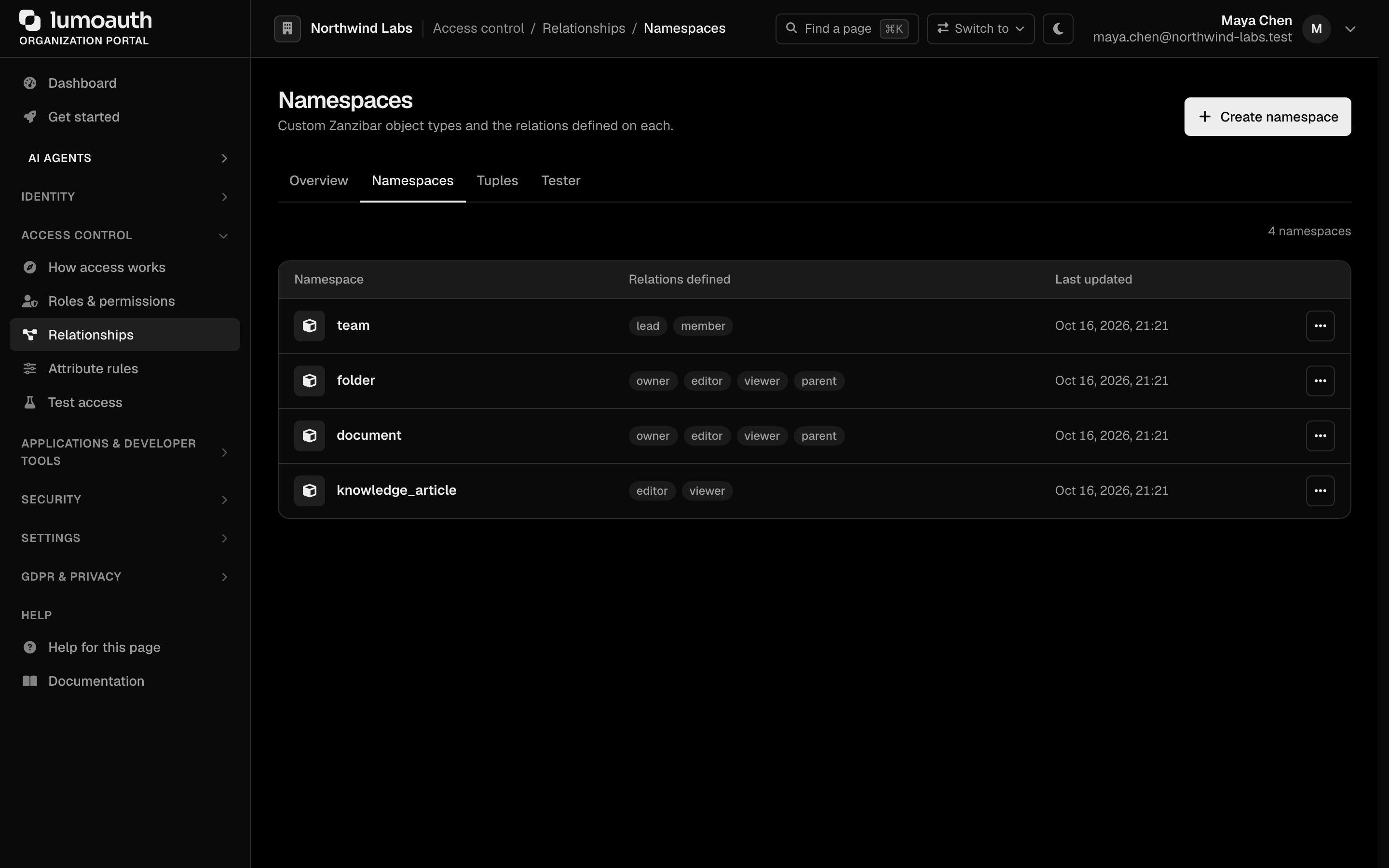Open Help for this page link

click(x=125, y=648)
